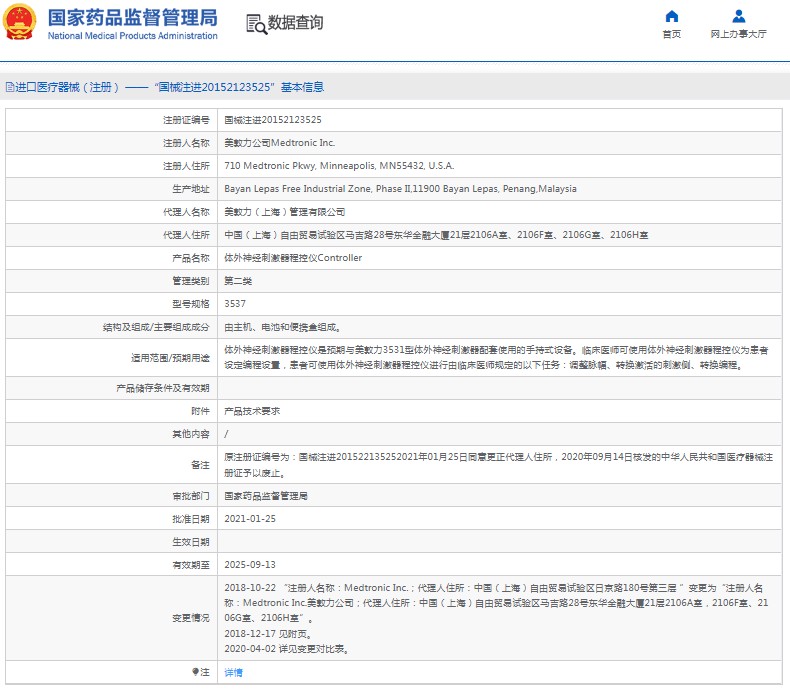Select approval date 2021-01-25
Screen dimensions: 790x692
click(x=250, y=519)
